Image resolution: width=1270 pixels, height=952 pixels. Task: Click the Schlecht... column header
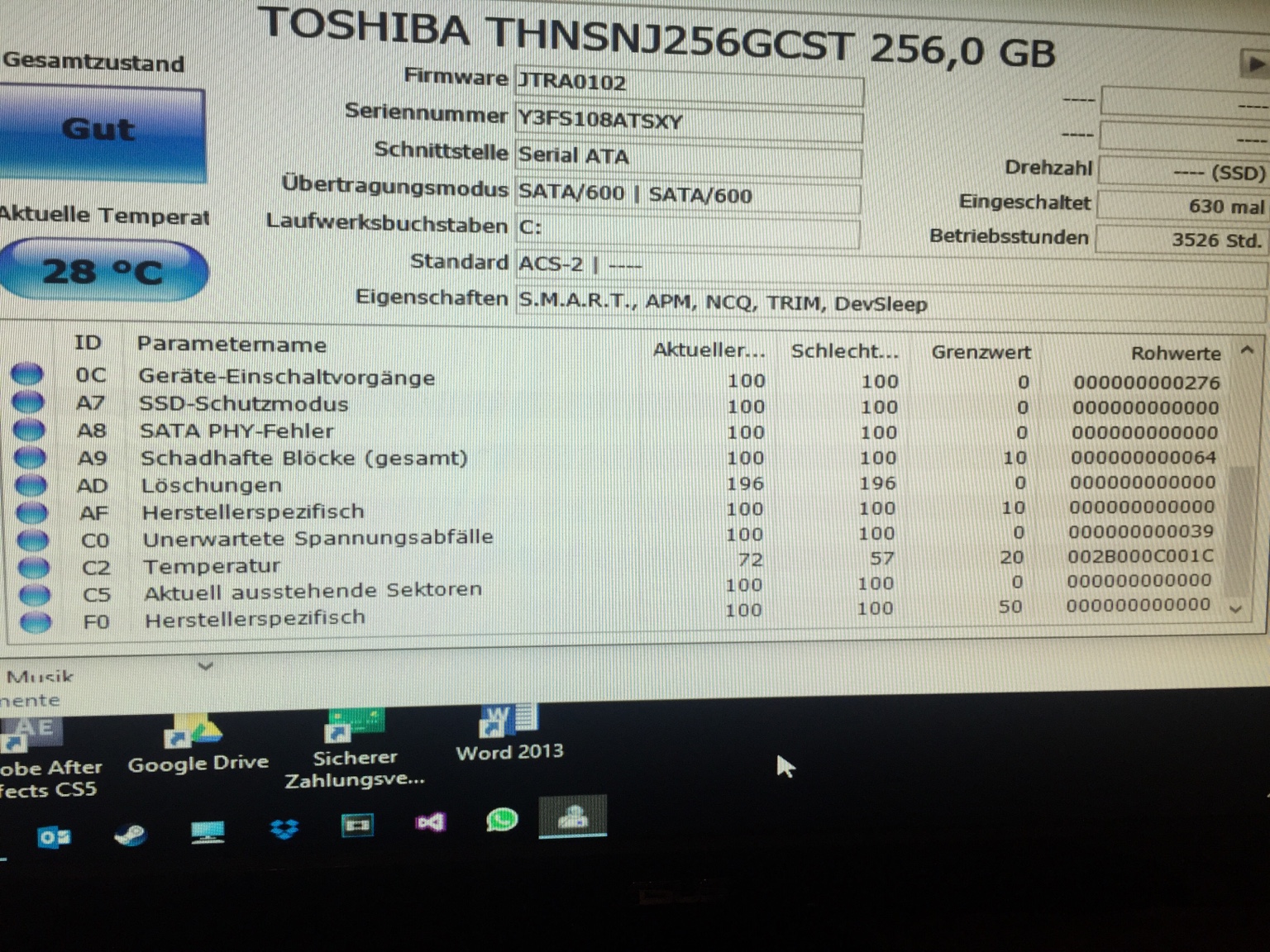(844, 351)
